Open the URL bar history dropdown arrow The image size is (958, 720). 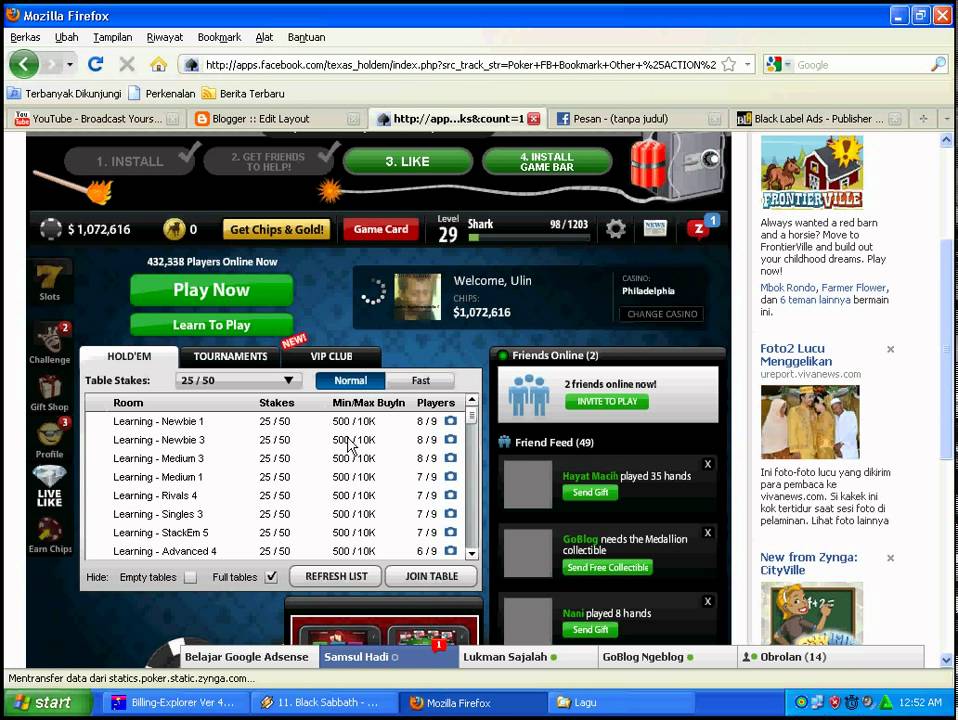pos(747,64)
